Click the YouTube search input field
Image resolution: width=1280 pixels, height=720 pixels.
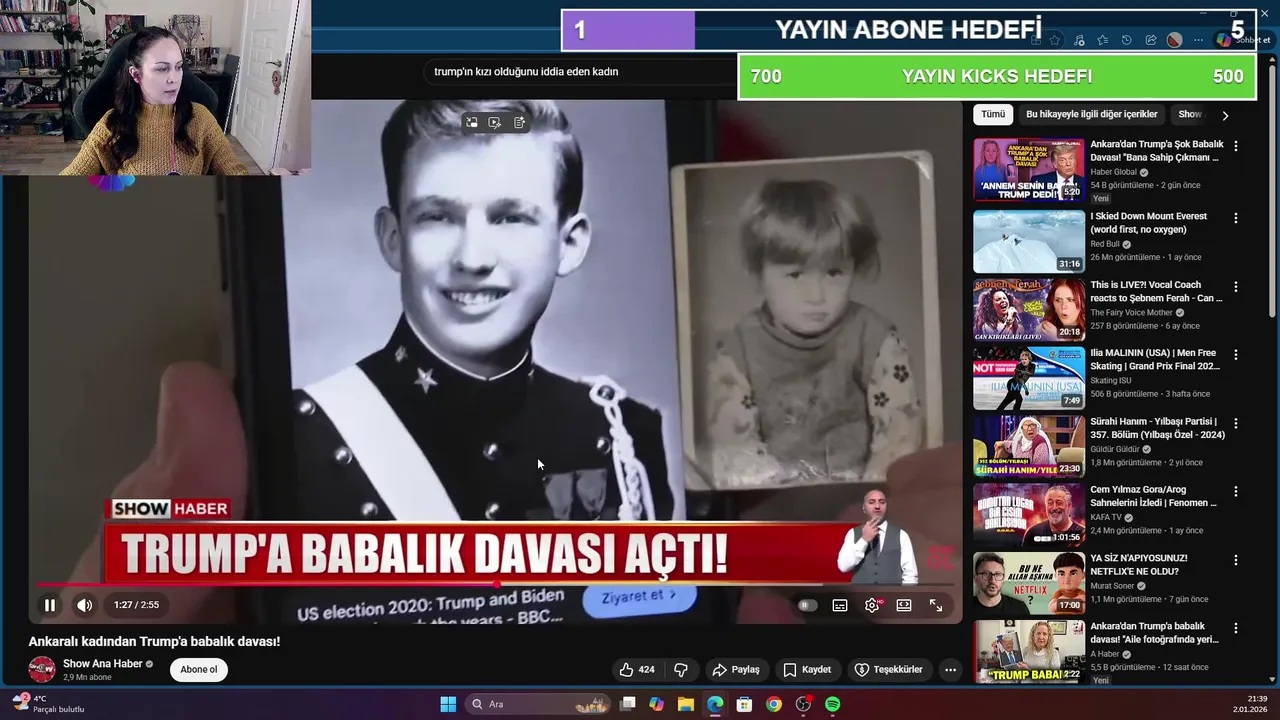(x=580, y=72)
